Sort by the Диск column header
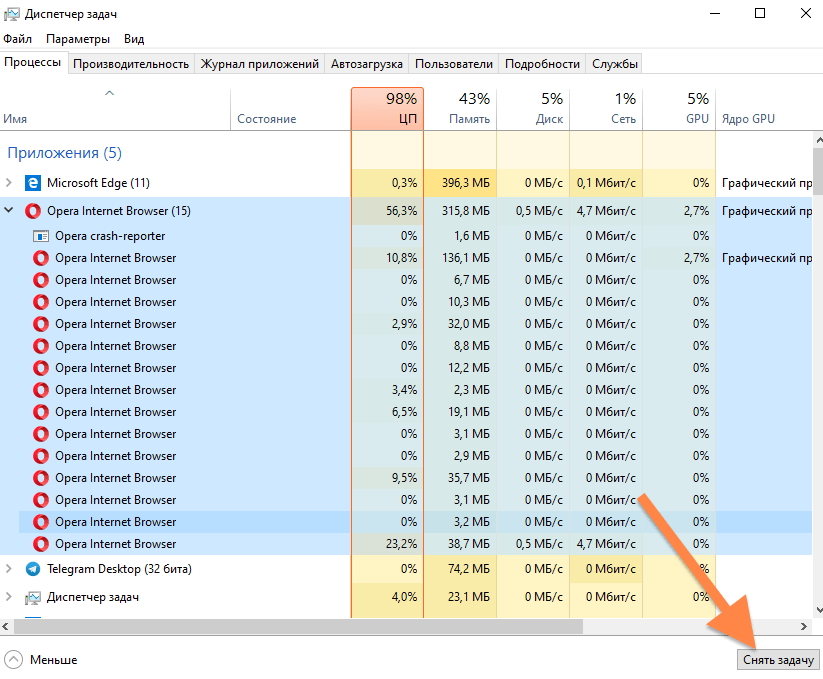The height and width of the screenshot is (679, 823). click(x=533, y=109)
